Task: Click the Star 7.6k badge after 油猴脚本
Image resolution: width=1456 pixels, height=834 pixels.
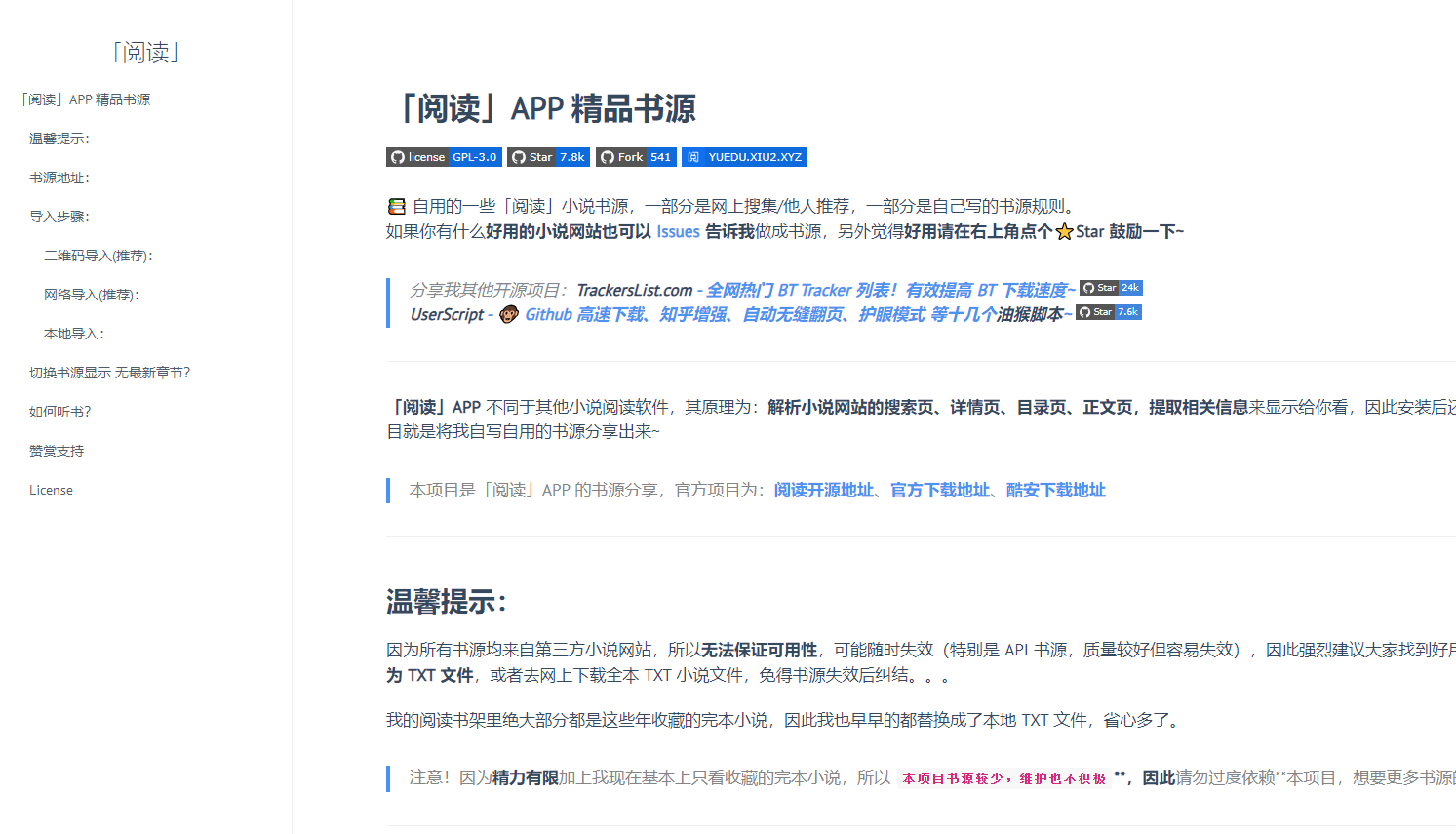Action: (1108, 311)
